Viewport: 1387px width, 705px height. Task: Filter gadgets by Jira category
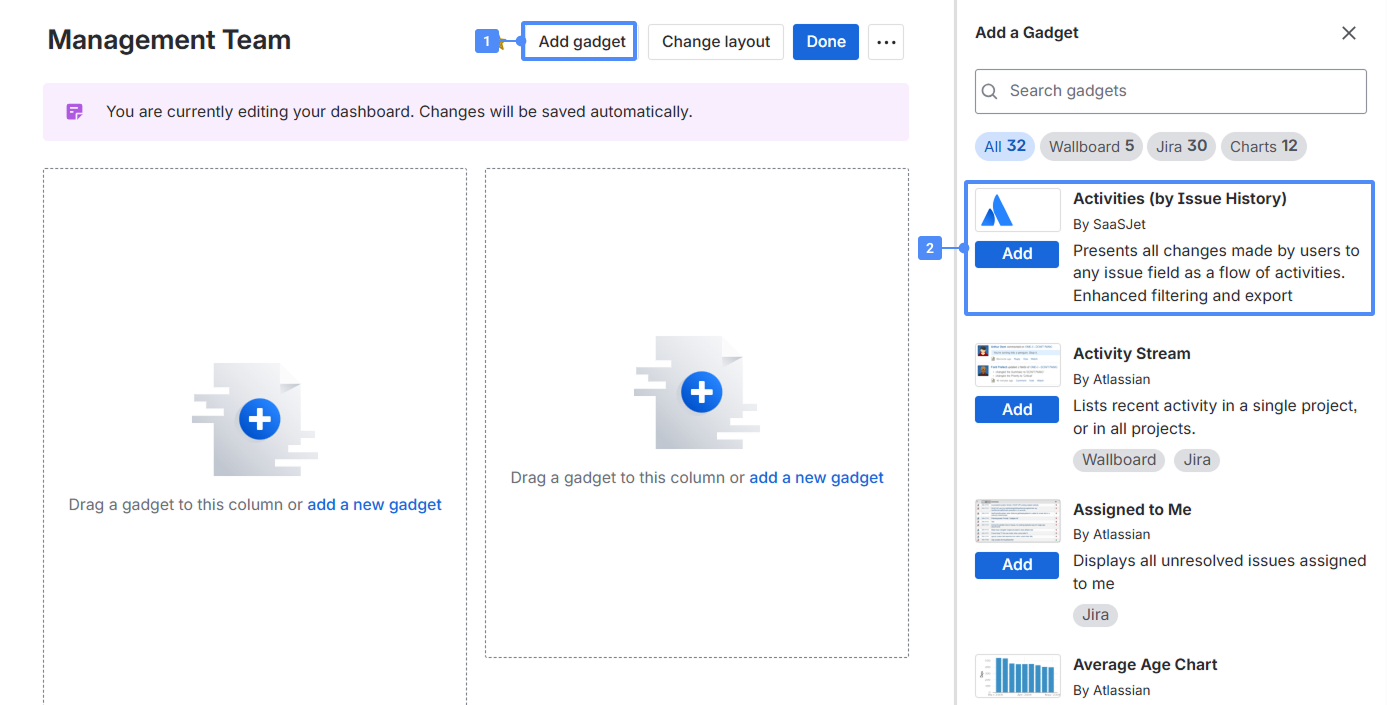click(1181, 146)
